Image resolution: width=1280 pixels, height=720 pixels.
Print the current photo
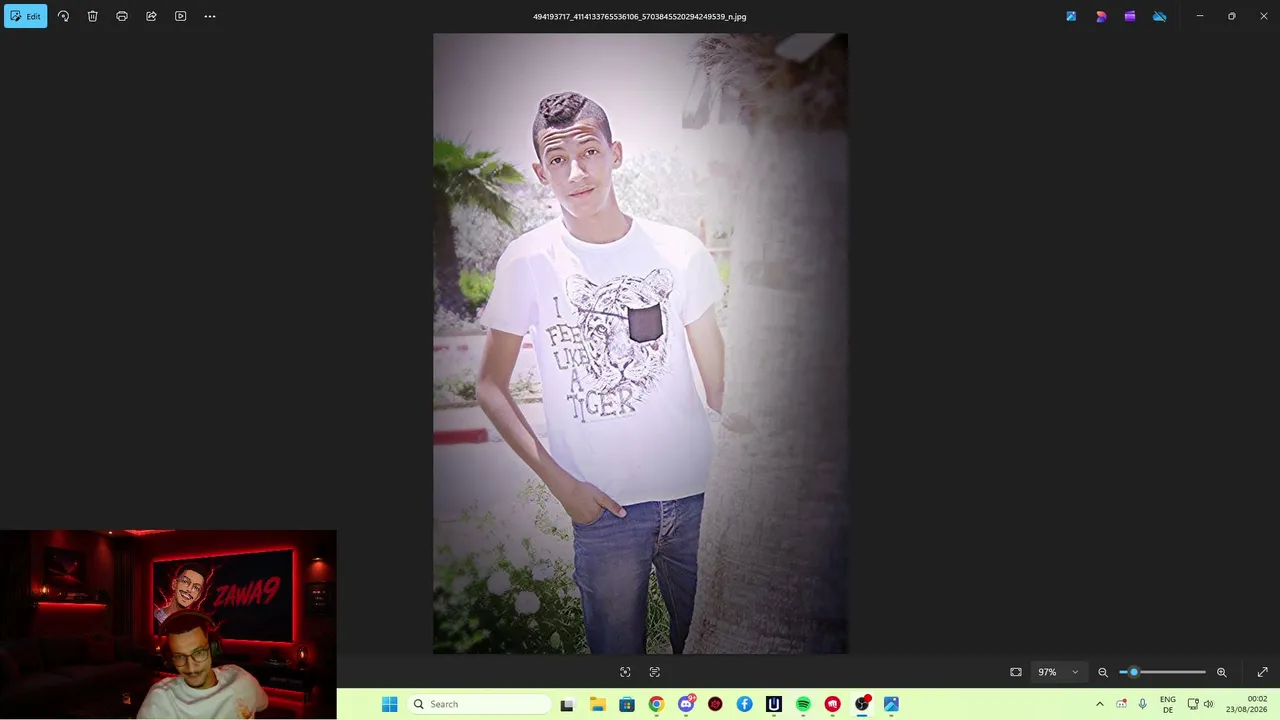(122, 16)
